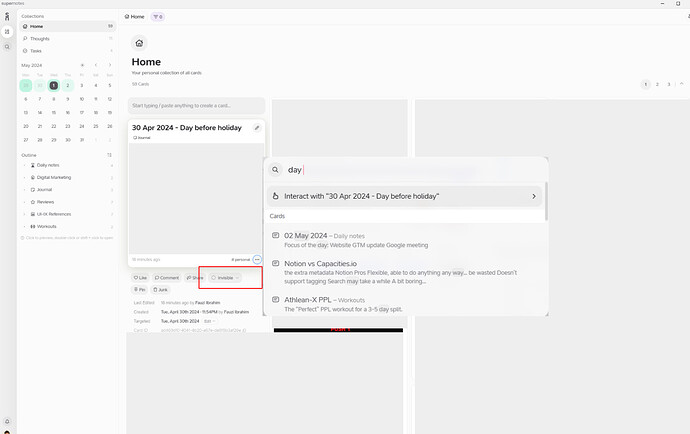
Task: Open the filter button next to Home breadcrumb
Action: [158, 17]
